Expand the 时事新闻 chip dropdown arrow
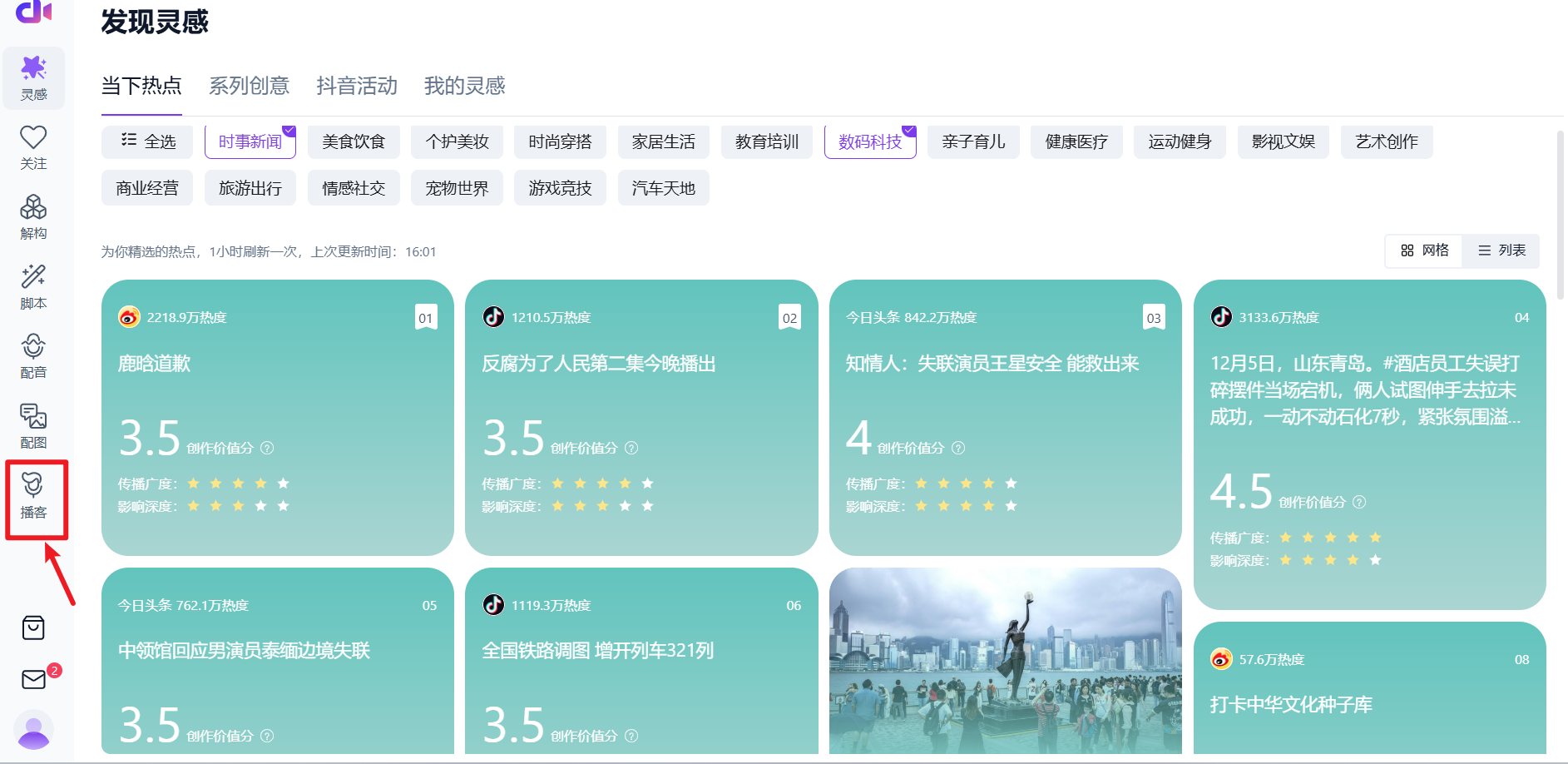This screenshot has height=764, width=1568. click(289, 130)
